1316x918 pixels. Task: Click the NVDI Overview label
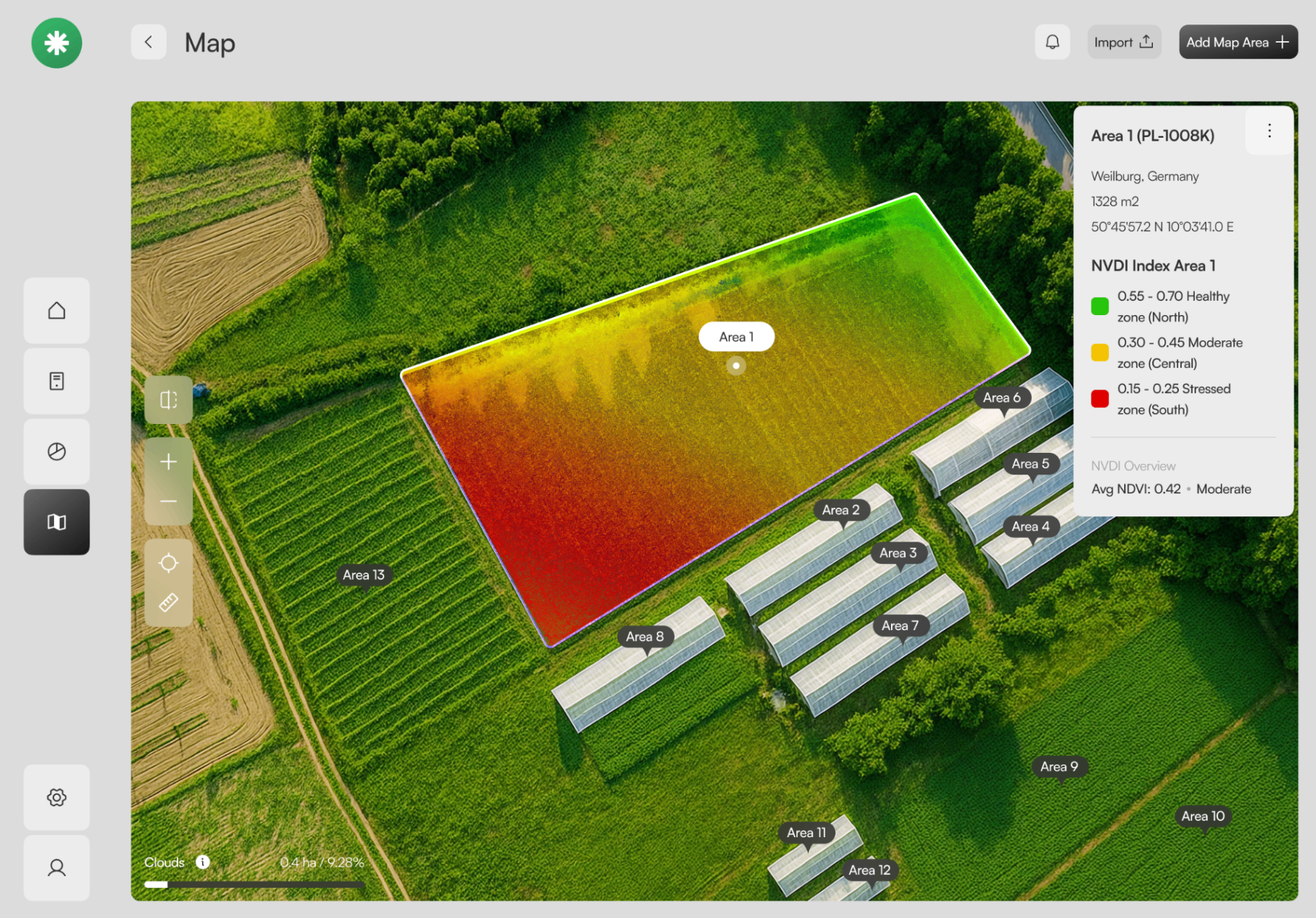1133,467
